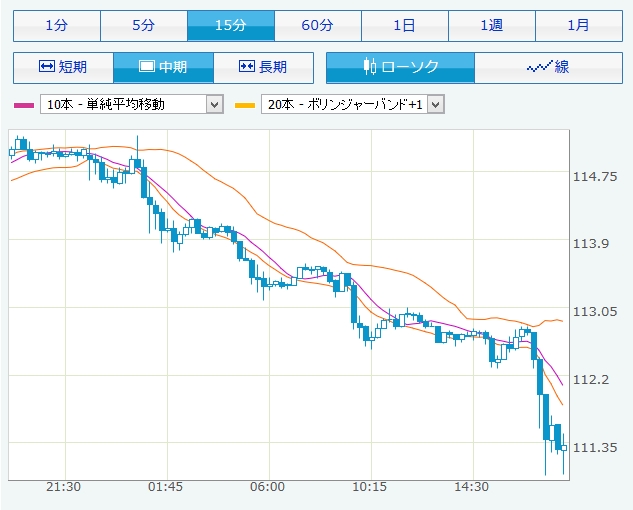The height and width of the screenshot is (510, 633).
Task: Switch chart to 60分 interval
Action: [318, 26]
